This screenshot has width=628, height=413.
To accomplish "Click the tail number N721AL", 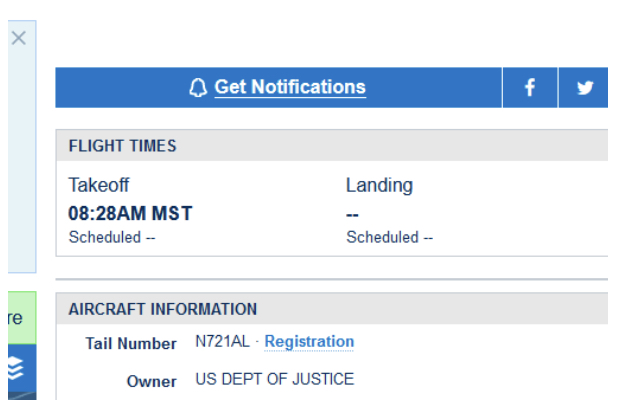I will (x=224, y=342).
